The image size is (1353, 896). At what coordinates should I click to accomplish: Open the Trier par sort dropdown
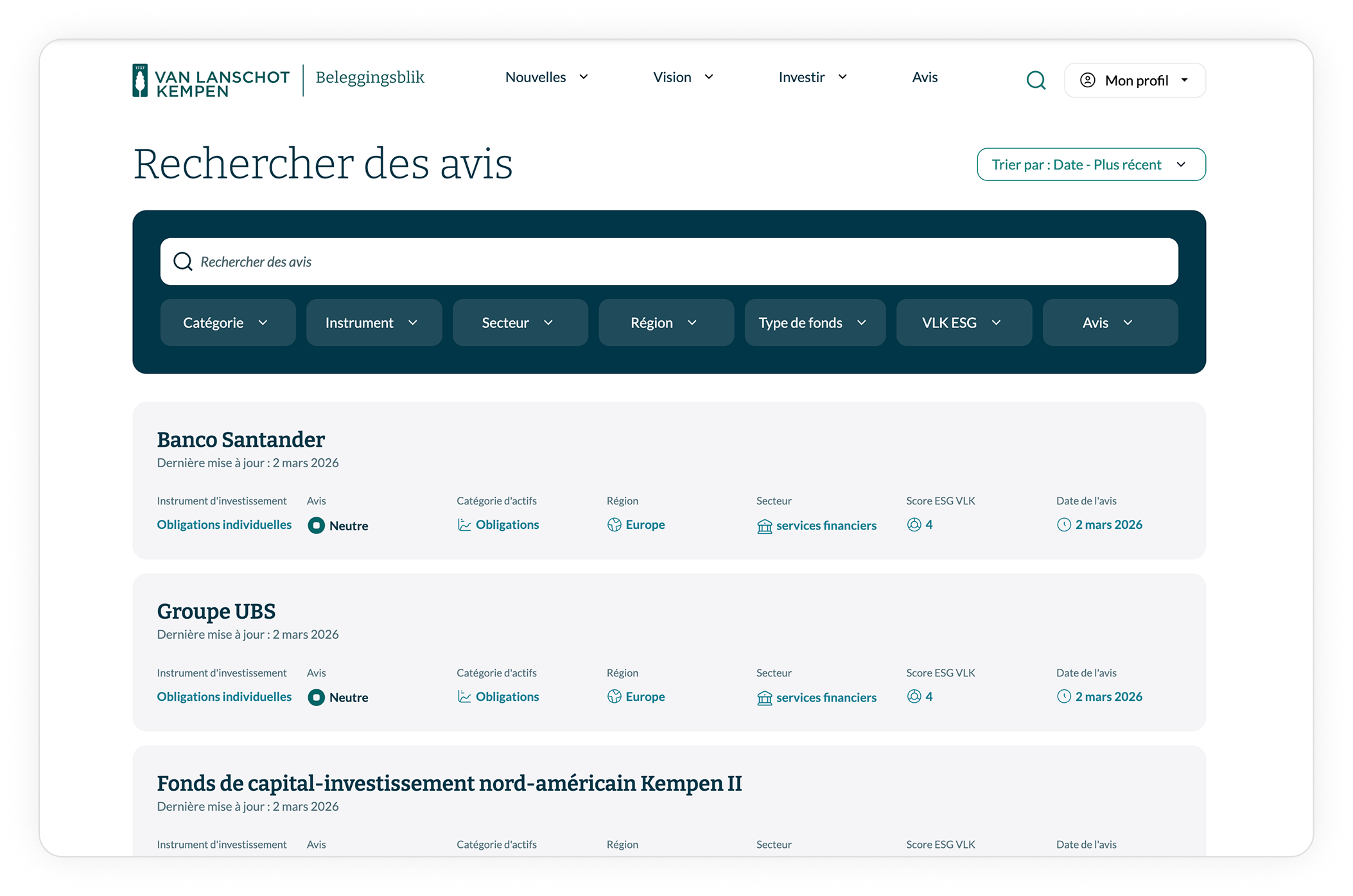(x=1090, y=165)
